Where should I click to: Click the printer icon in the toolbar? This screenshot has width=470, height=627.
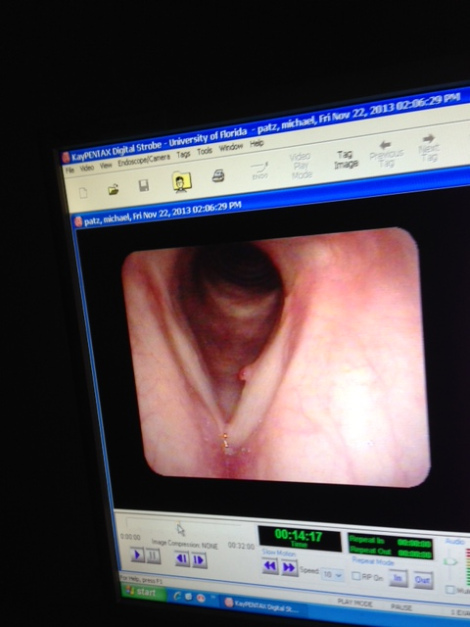click(218, 176)
